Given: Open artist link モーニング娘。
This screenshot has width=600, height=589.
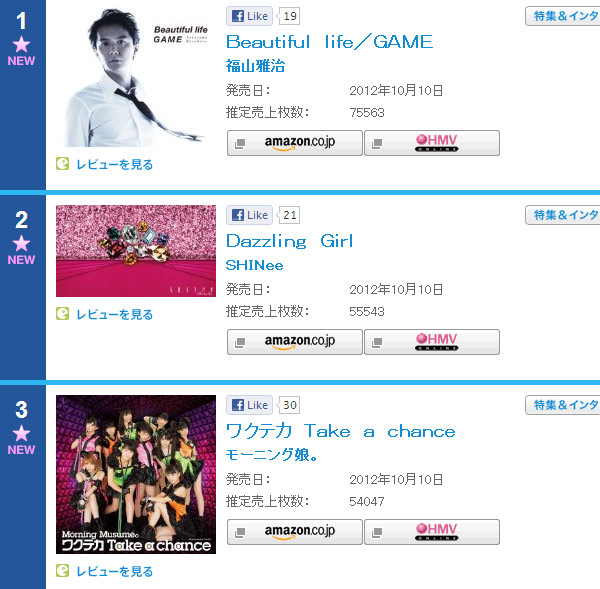Looking at the screenshot, I should click(x=272, y=455).
